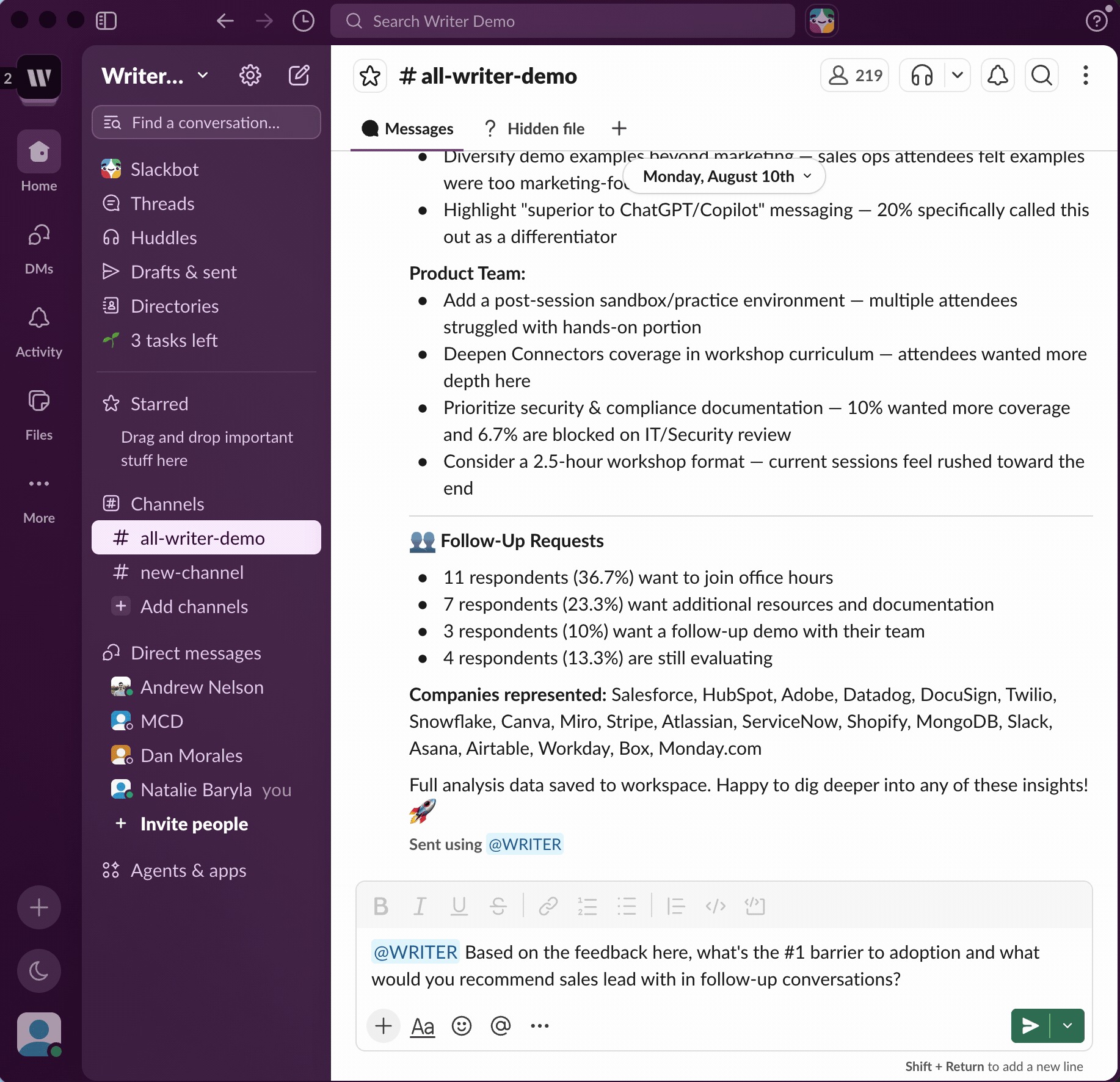
Task: Open DMs in the left rail
Action: tap(39, 249)
